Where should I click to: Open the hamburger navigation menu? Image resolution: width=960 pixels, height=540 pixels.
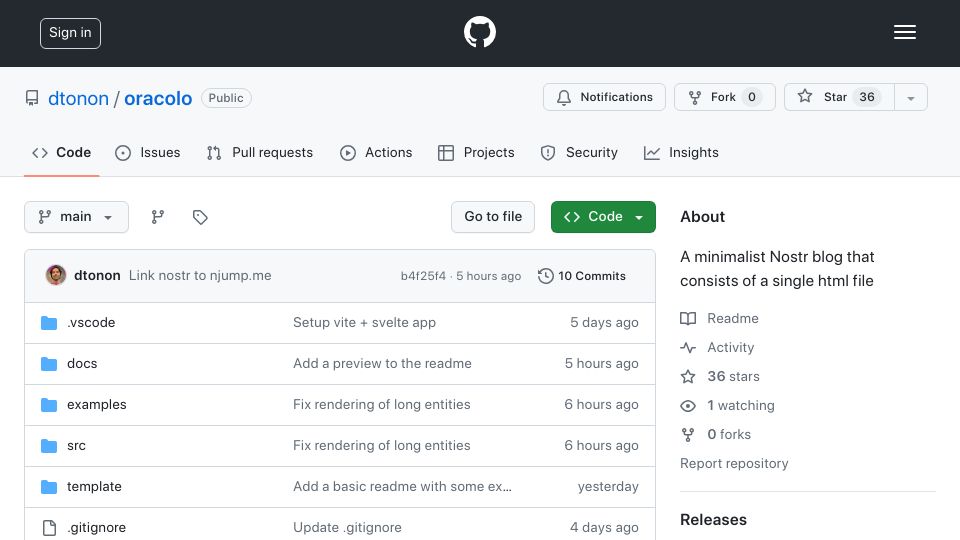click(904, 32)
